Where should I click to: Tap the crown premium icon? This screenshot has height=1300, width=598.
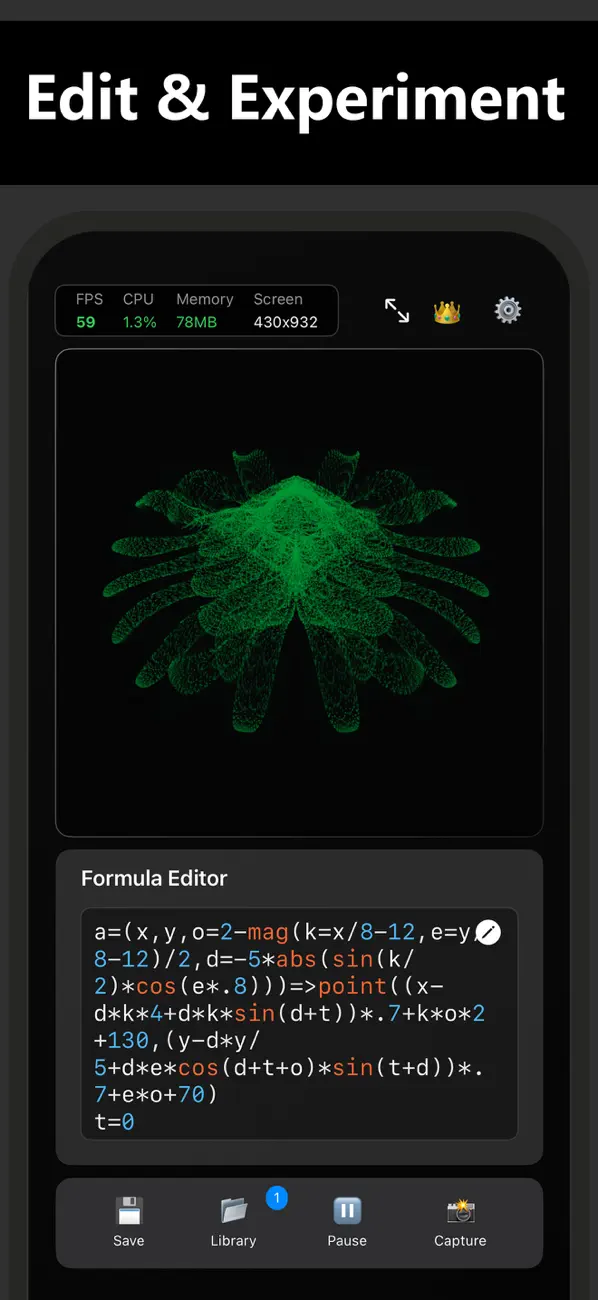pos(447,312)
